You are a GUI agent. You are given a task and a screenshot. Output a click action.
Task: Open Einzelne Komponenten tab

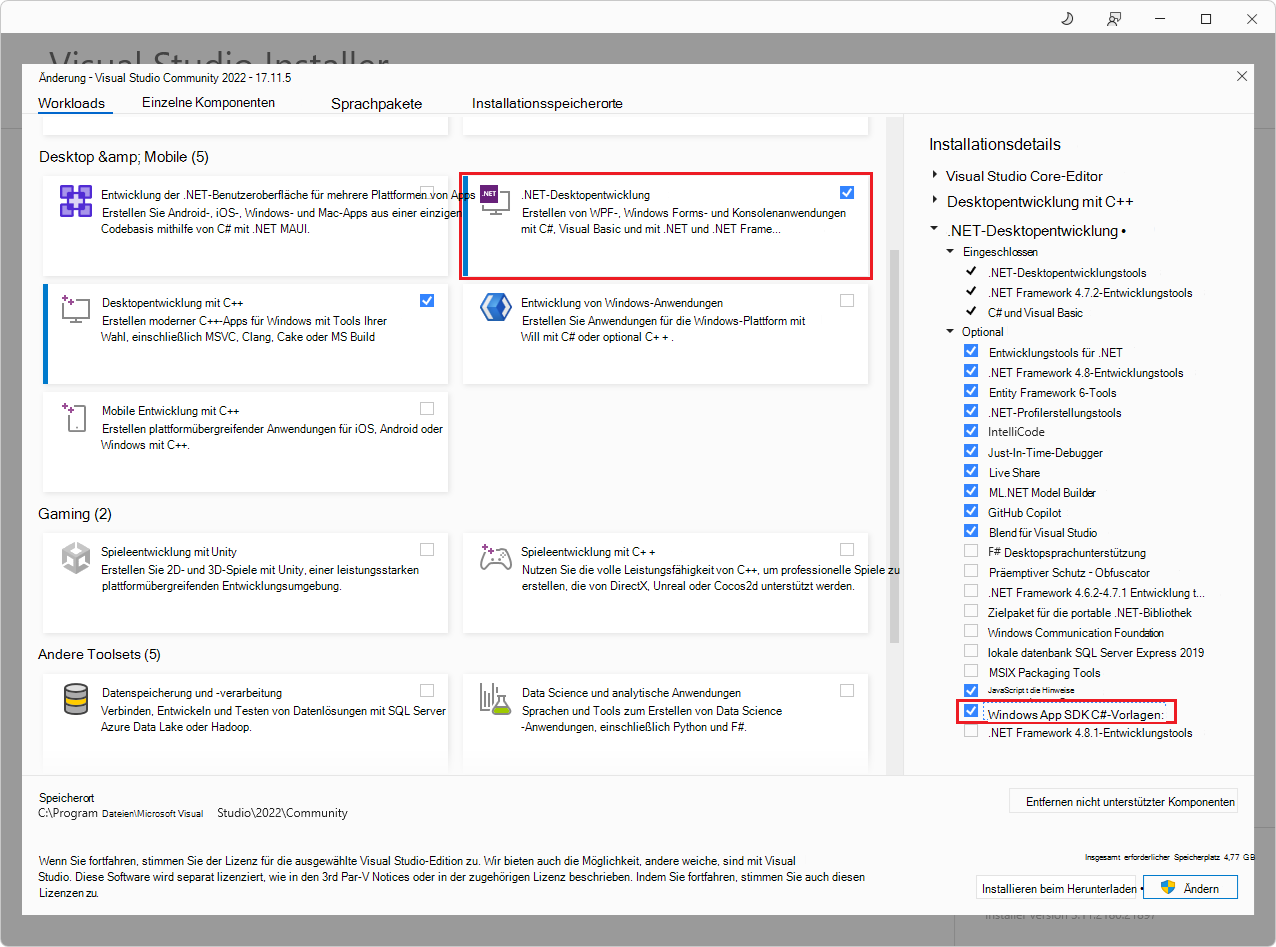208,102
